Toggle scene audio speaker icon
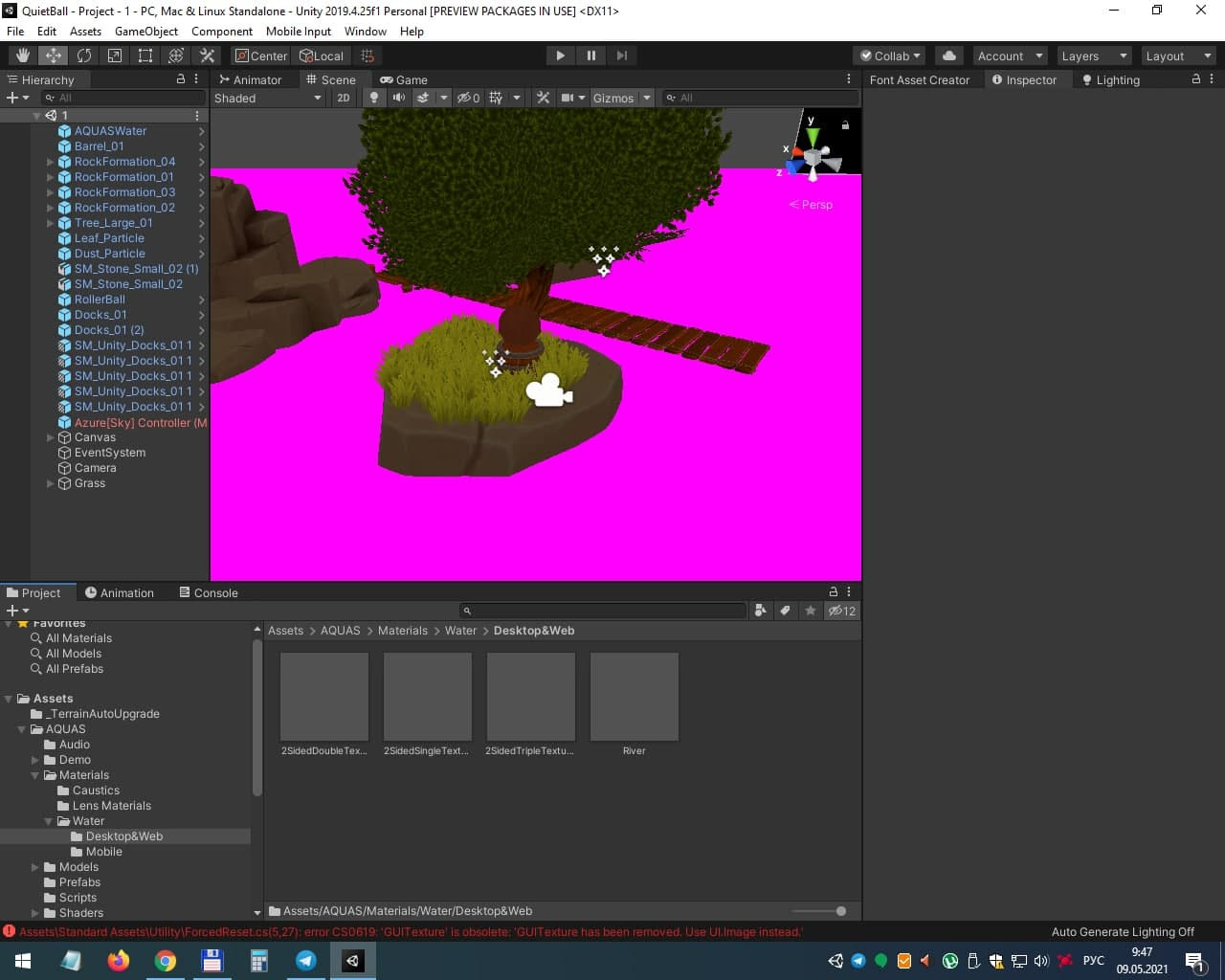 (x=399, y=98)
